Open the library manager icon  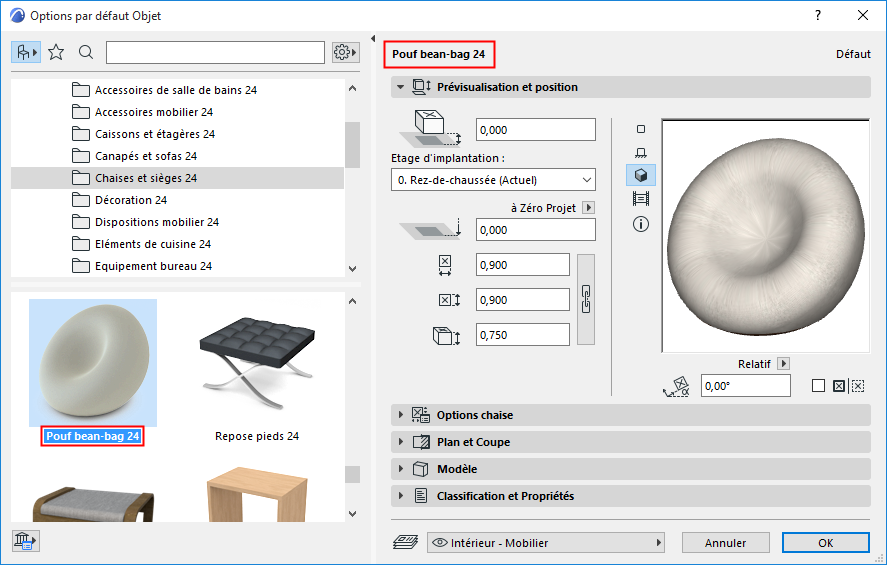pyautogui.click(x=25, y=541)
